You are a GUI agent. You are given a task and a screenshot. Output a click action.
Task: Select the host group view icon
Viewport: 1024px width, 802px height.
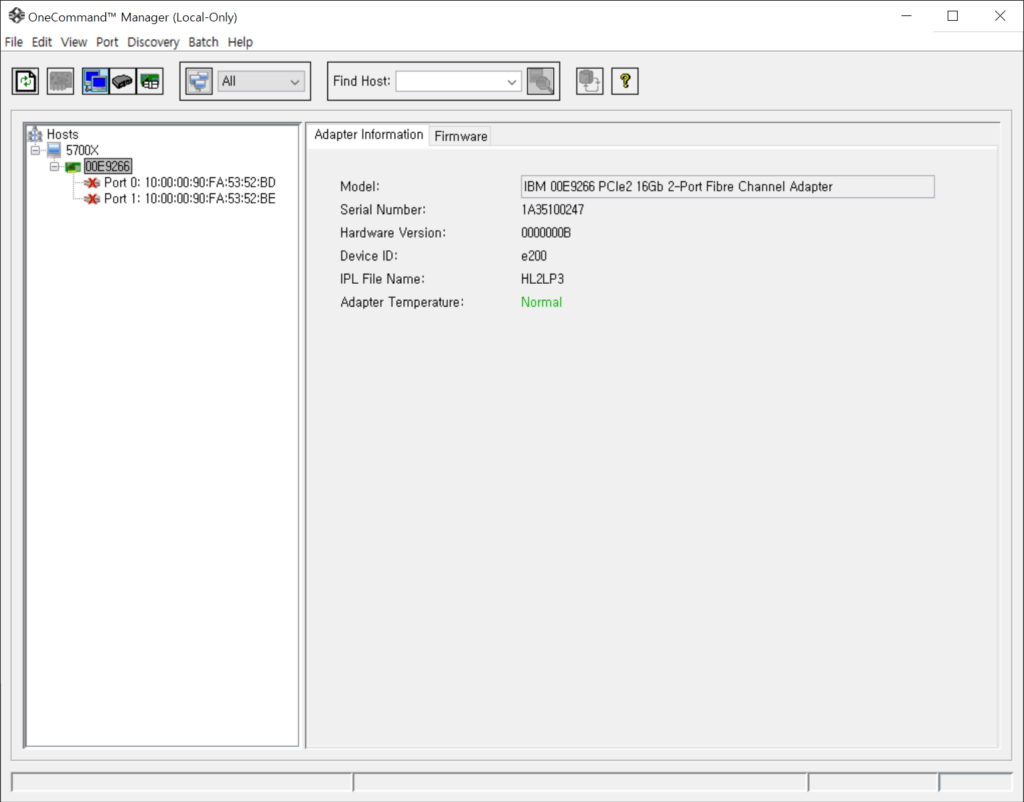(x=96, y=81)
